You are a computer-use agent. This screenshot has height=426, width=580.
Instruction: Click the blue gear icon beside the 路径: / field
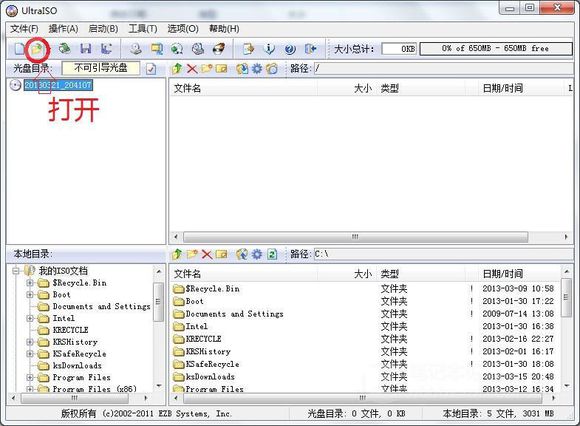257,68
